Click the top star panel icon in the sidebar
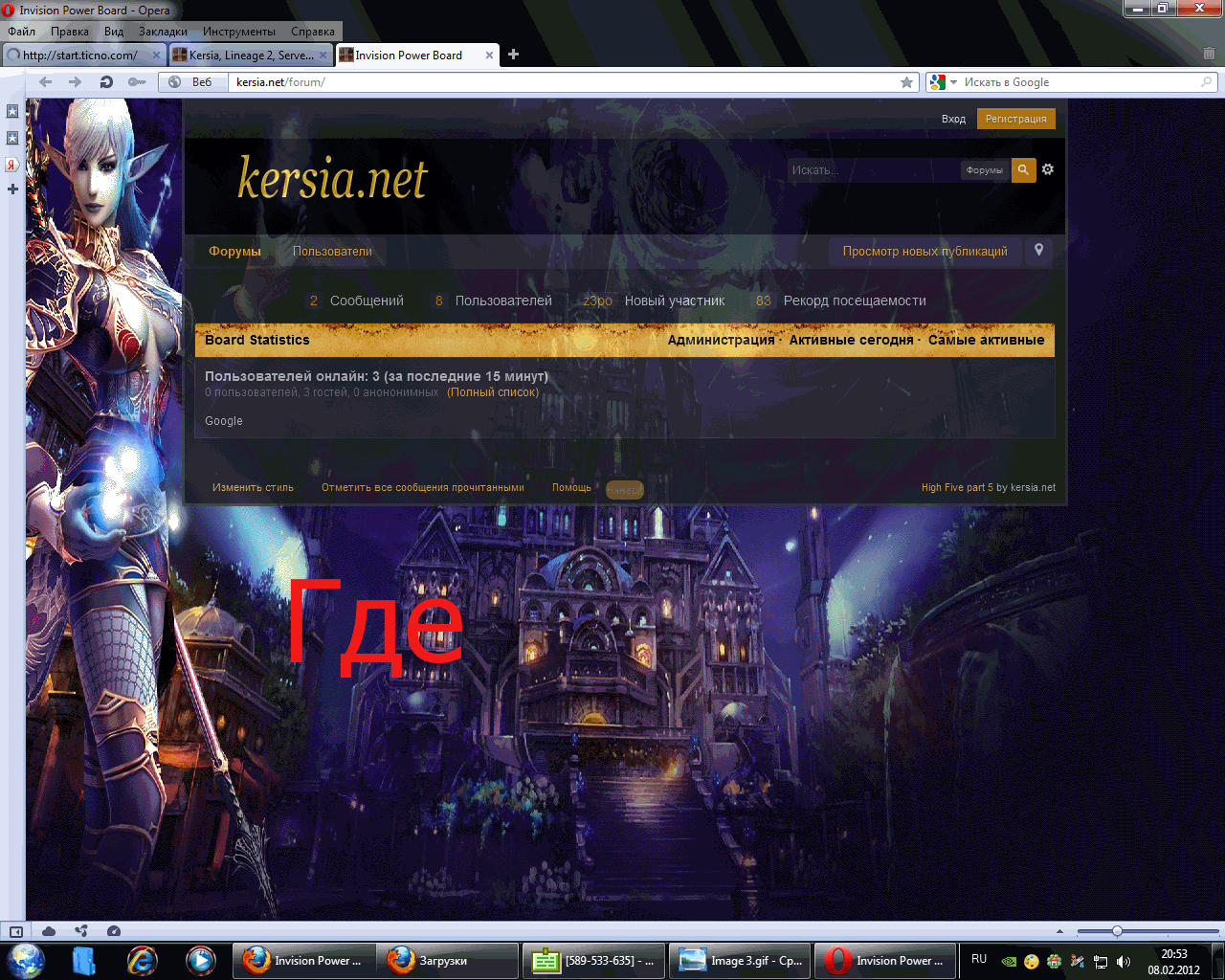This screenshot has height=980, width=1225. 12,112
